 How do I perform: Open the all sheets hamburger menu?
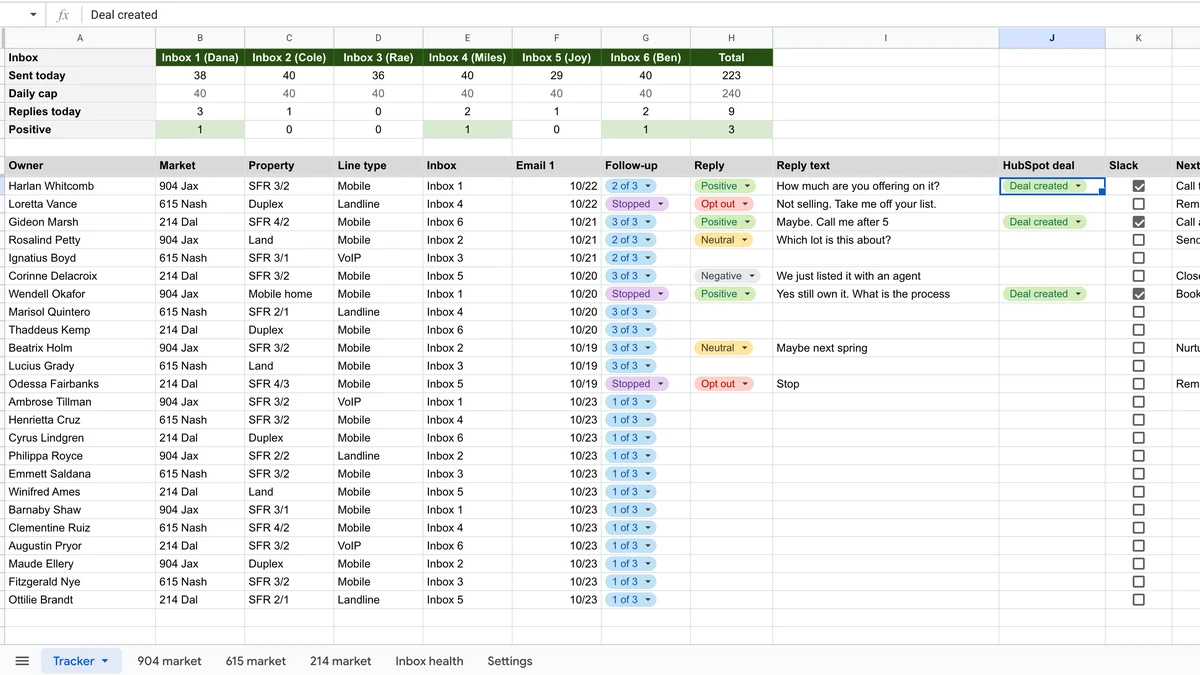click(x=22, y=661)
